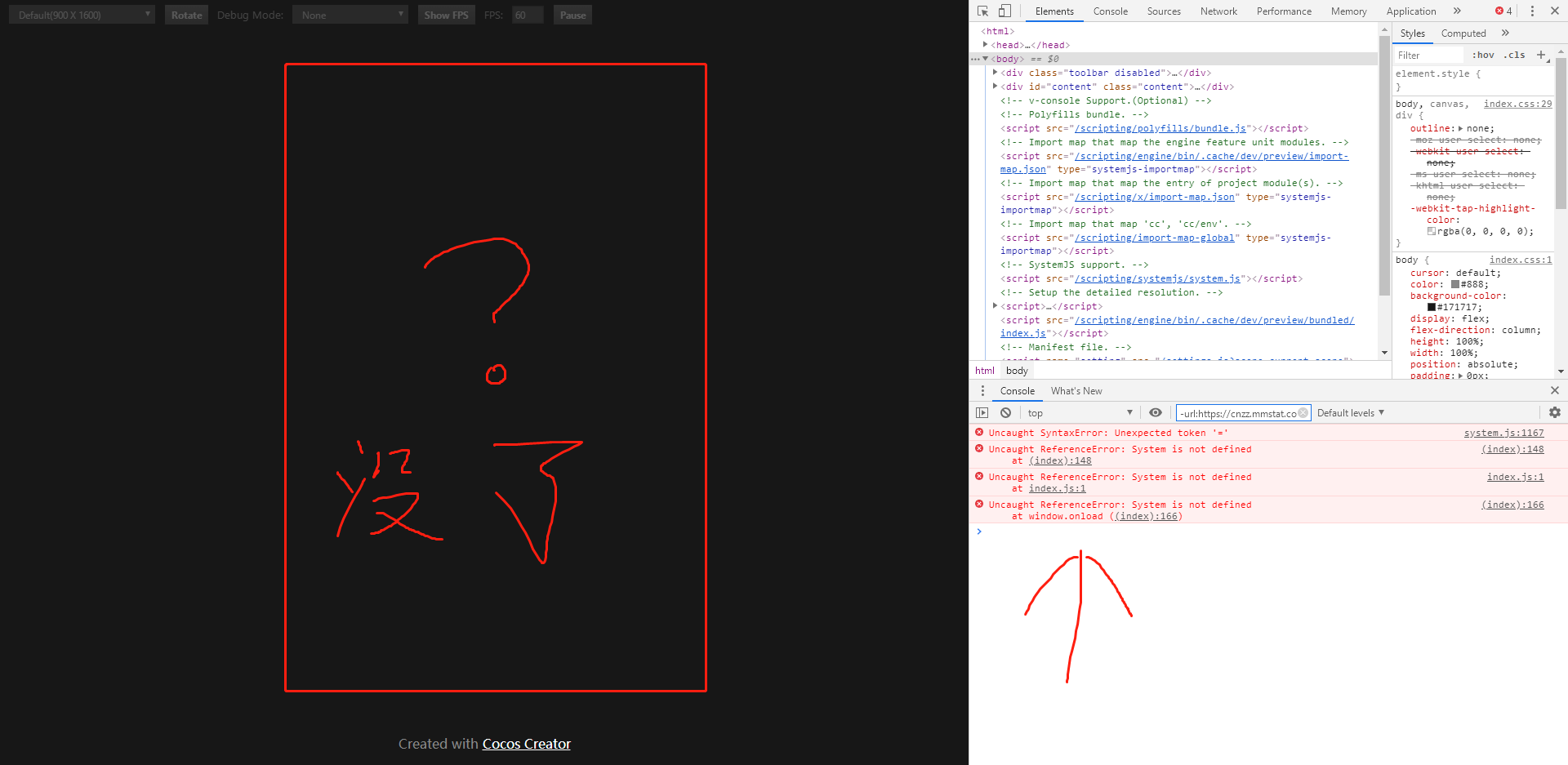Open the #171717 background color swatch
Viewport: 1568px width, 765px height.
1432,308
